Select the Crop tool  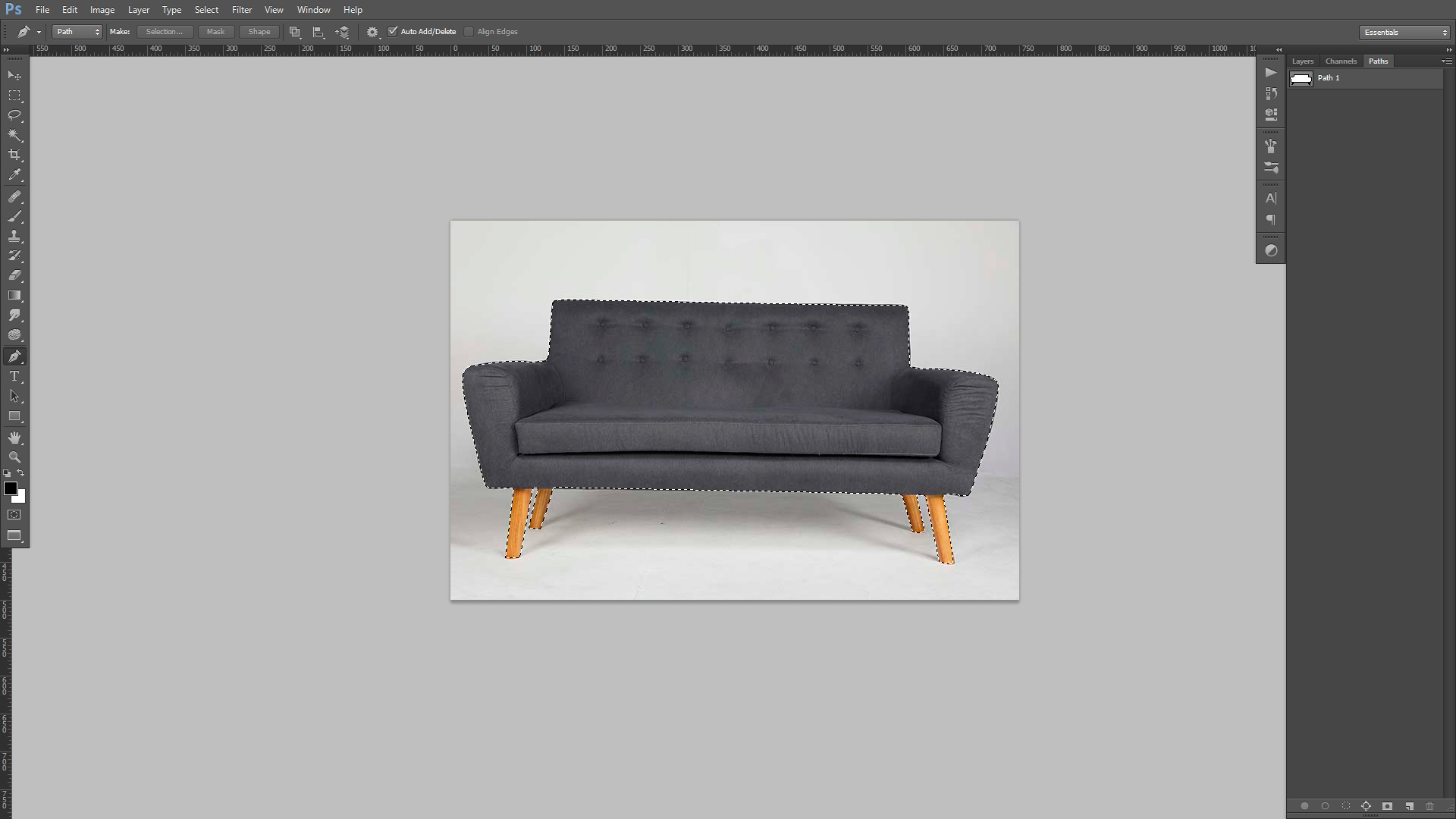click(14, 155)
